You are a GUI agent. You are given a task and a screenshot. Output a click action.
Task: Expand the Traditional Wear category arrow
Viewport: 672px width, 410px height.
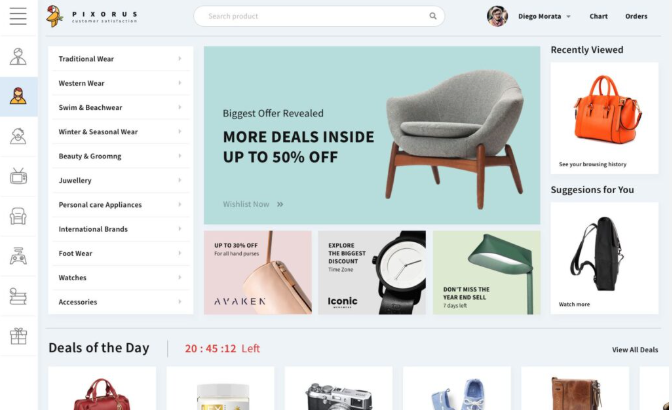click(180, 58)
